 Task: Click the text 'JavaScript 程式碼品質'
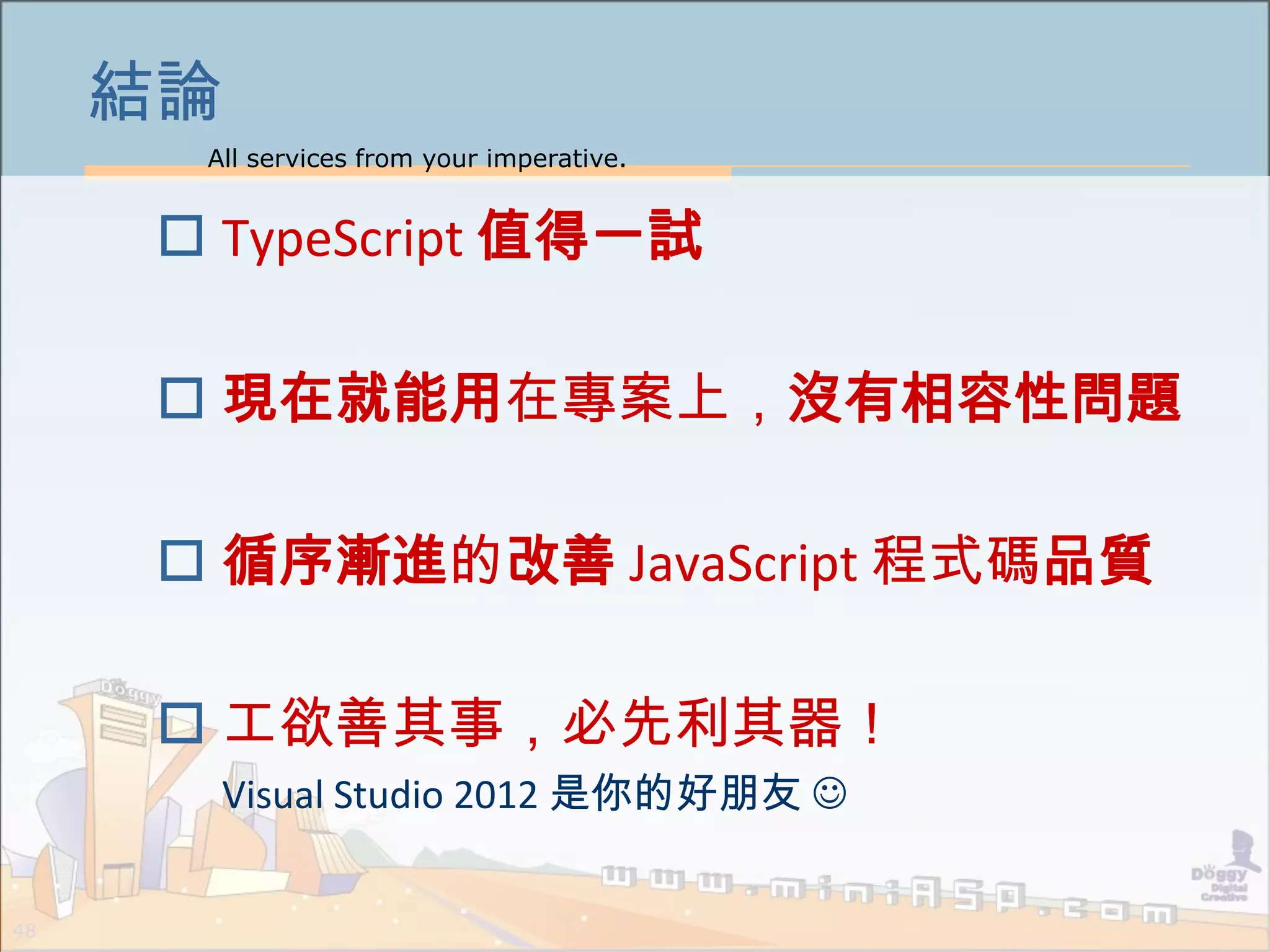[x=890, y=562]
